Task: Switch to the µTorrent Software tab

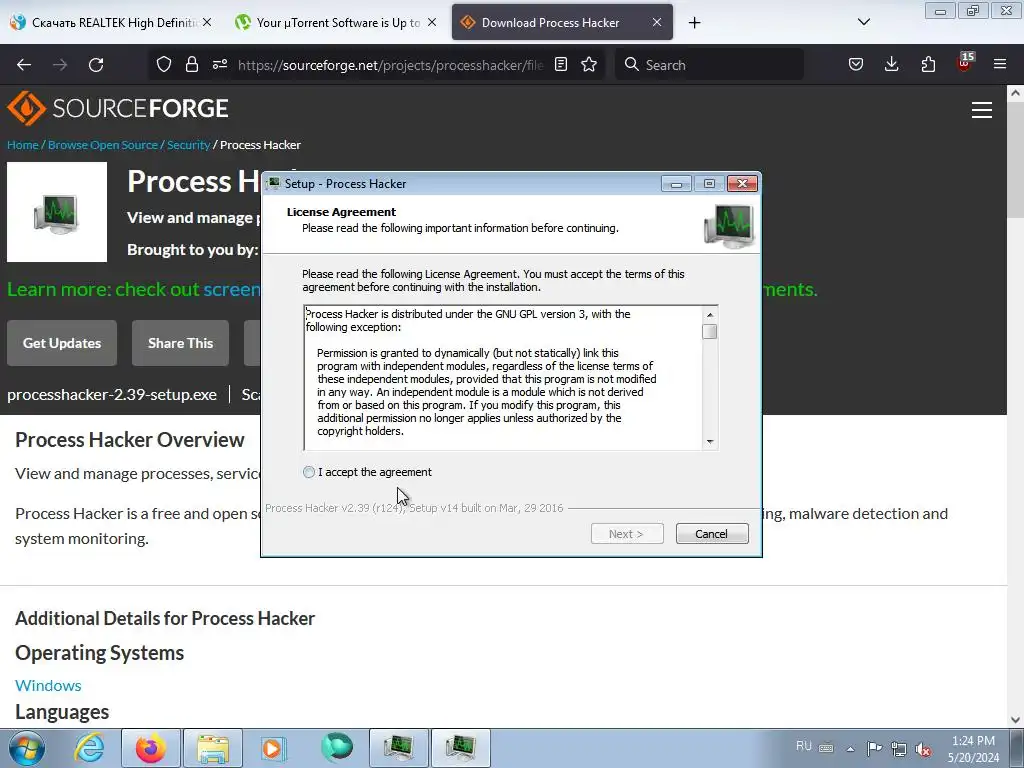Action: [x=338, y=23]
